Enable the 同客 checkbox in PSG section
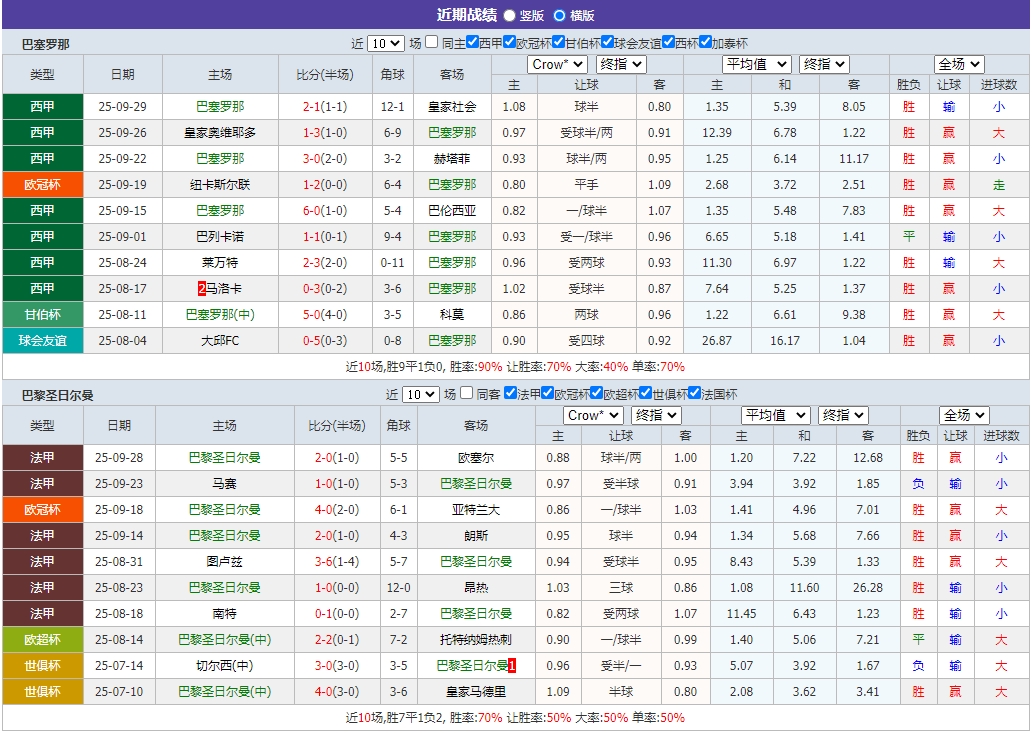This screenshot has height=733, width=1032. [x=465, y=397]
